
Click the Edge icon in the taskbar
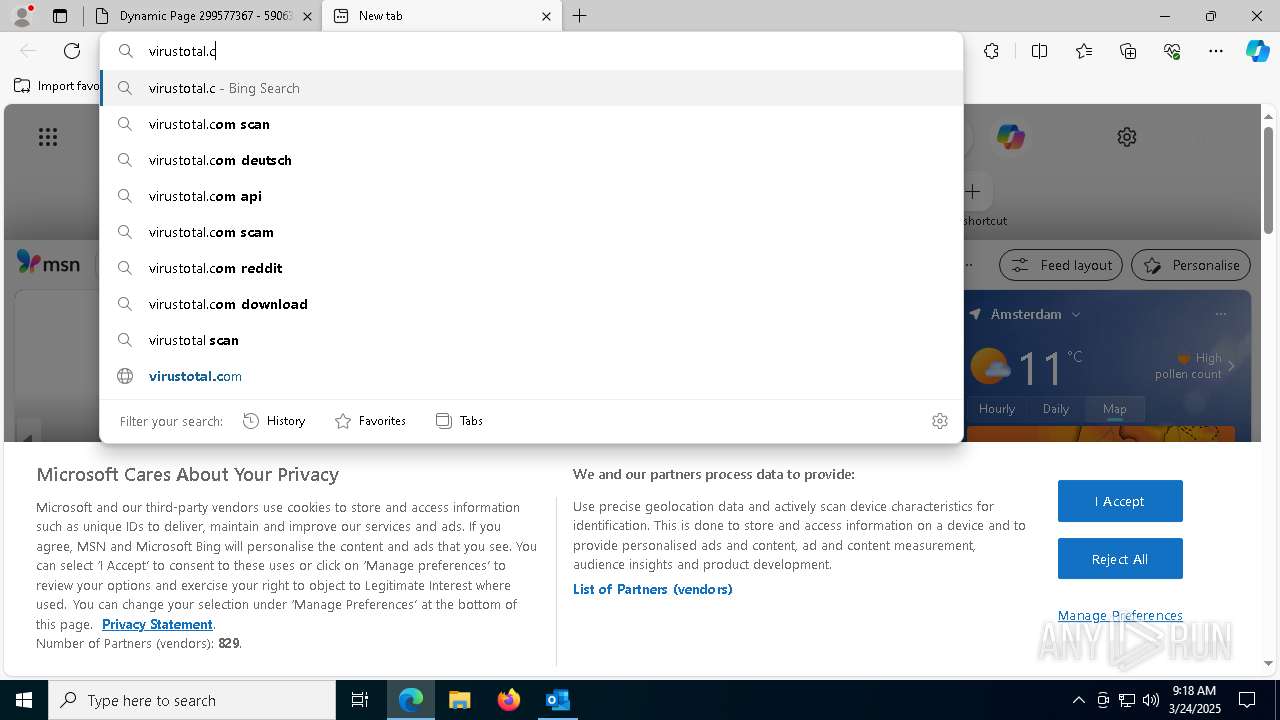click(411, 700)
